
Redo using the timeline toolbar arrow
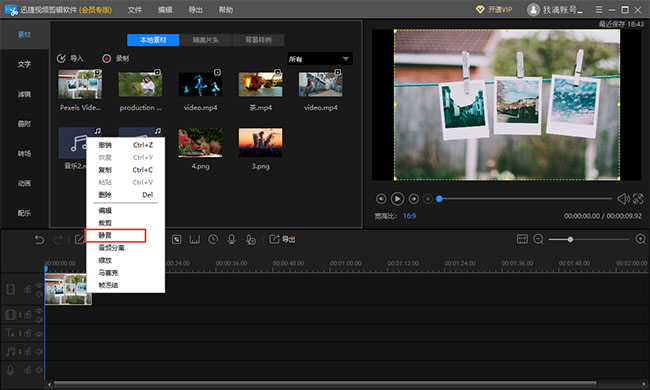point(58,240)
